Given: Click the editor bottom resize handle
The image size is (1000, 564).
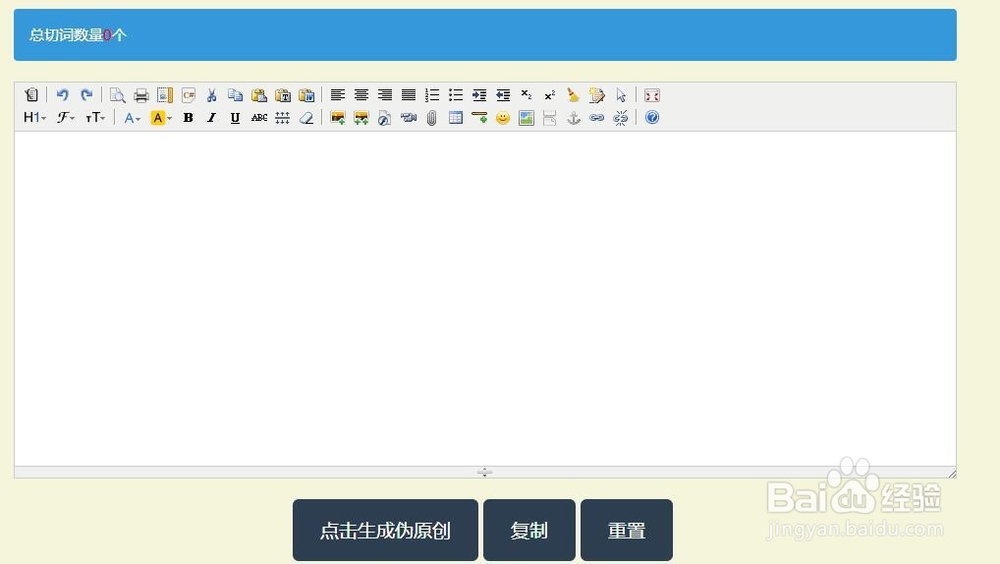Looking at the screenshot, I should point(485,472).
